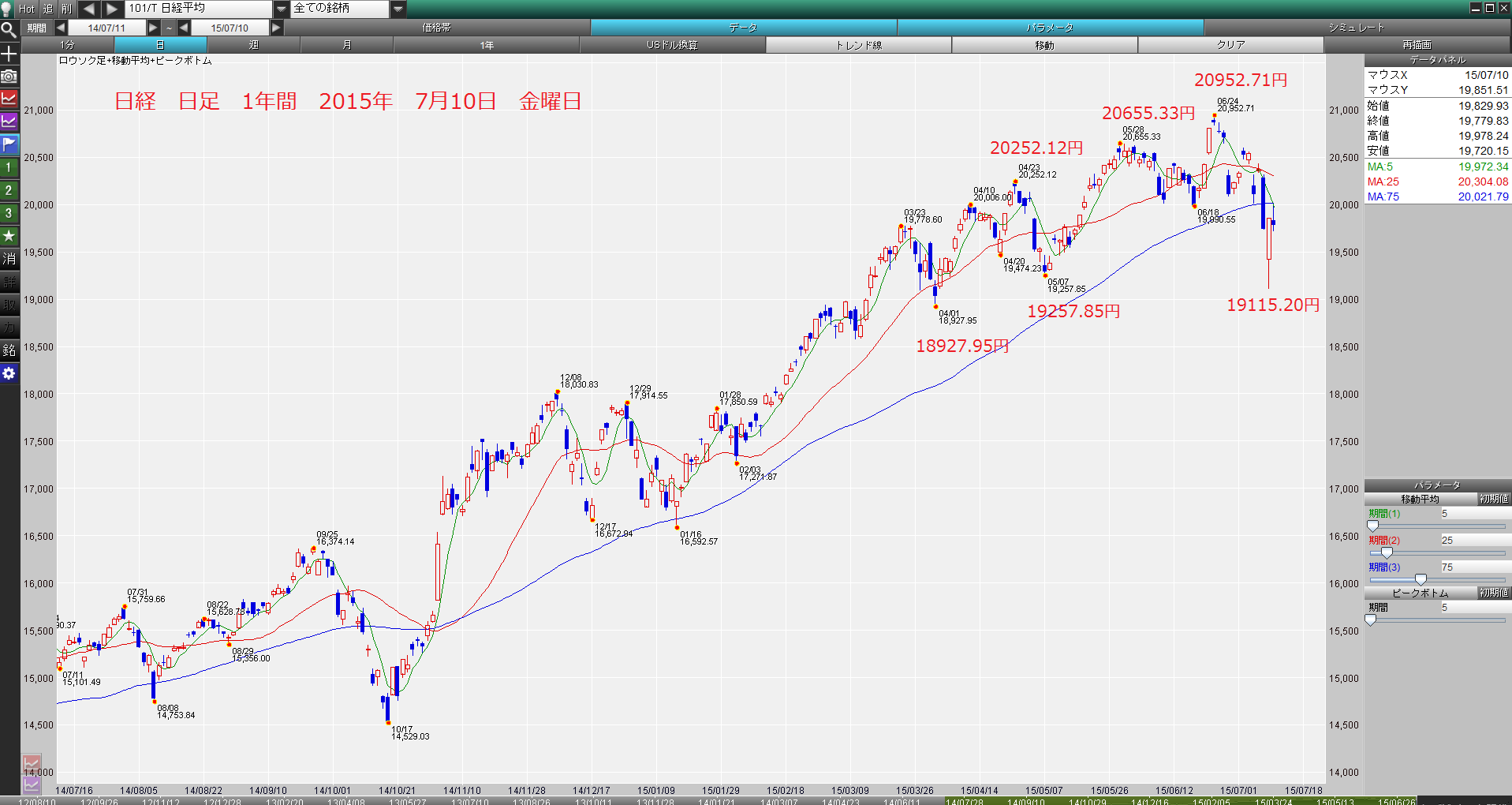Click the 期間(2) value field 25
Viewport: 1512px width, 805px height.
tap(1475, 541)
